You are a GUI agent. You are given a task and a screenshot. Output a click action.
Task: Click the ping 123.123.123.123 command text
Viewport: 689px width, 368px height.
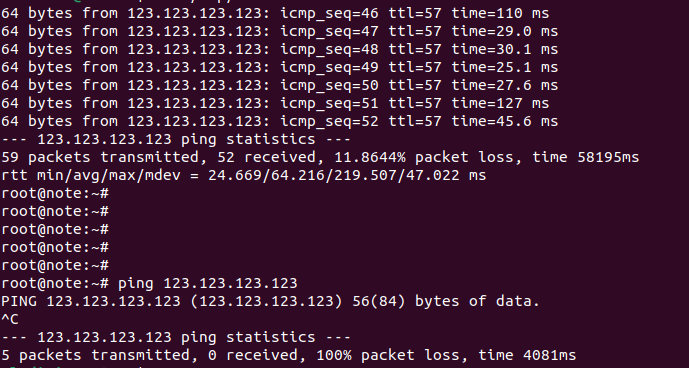pos(208,284)
